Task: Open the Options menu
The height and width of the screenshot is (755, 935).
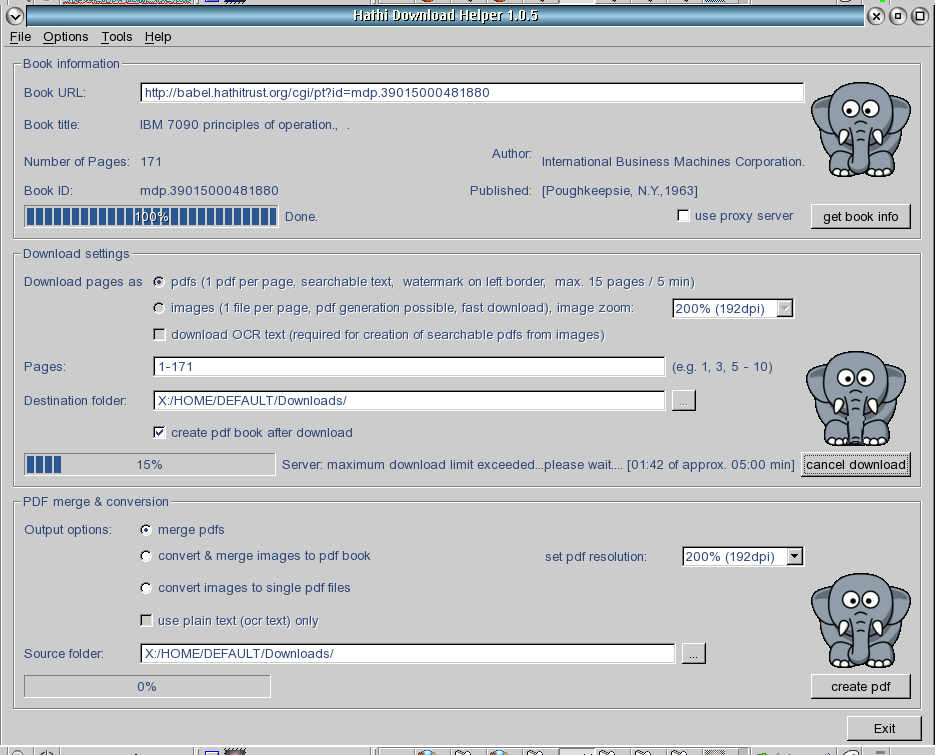Action: (x=65, y=36)
